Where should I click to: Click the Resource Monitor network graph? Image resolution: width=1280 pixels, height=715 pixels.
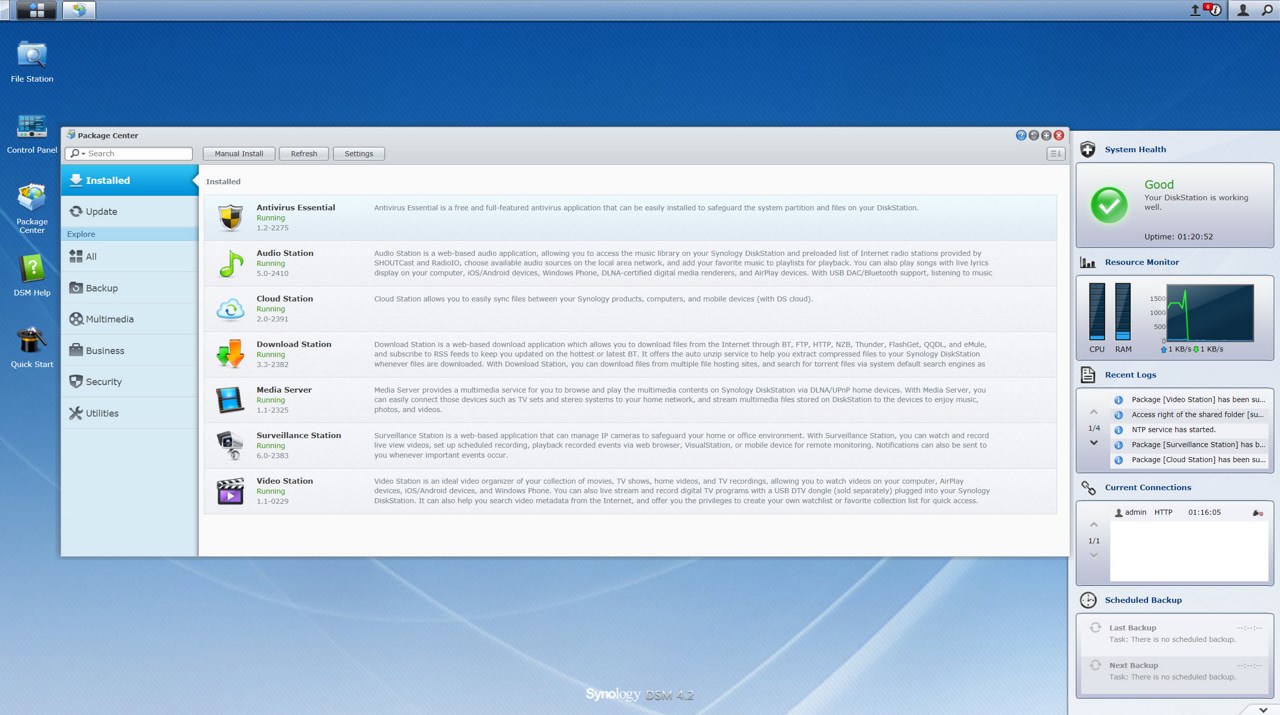click(1210, 313)
